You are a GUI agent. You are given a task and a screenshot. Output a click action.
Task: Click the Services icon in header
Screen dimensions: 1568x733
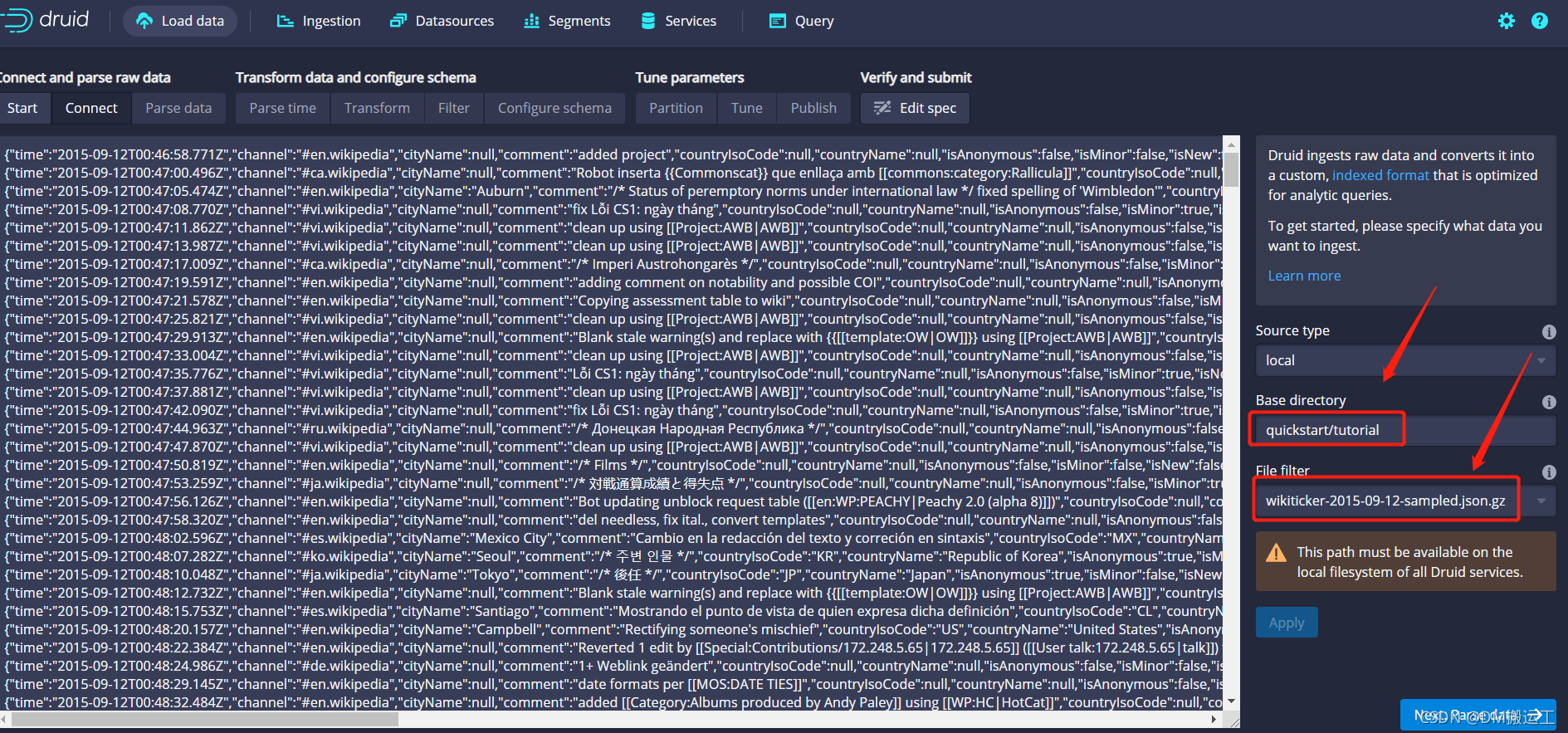point(648,21)
